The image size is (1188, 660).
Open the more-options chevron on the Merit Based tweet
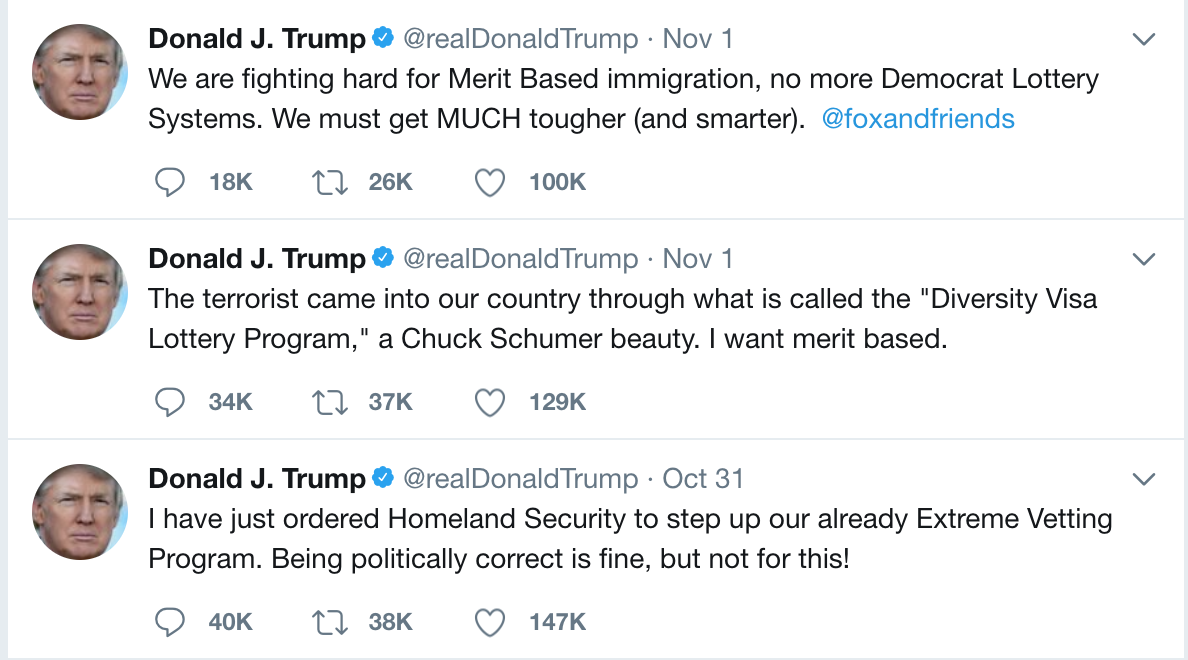click(x=1143, y=40)
